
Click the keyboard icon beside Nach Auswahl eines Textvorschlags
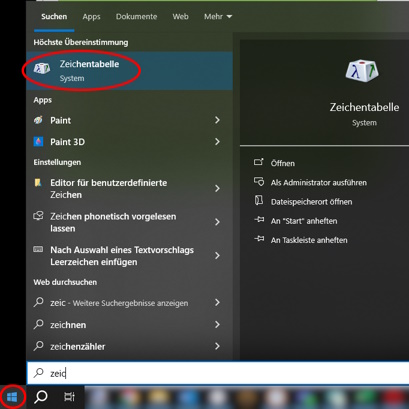pos(38,249)
